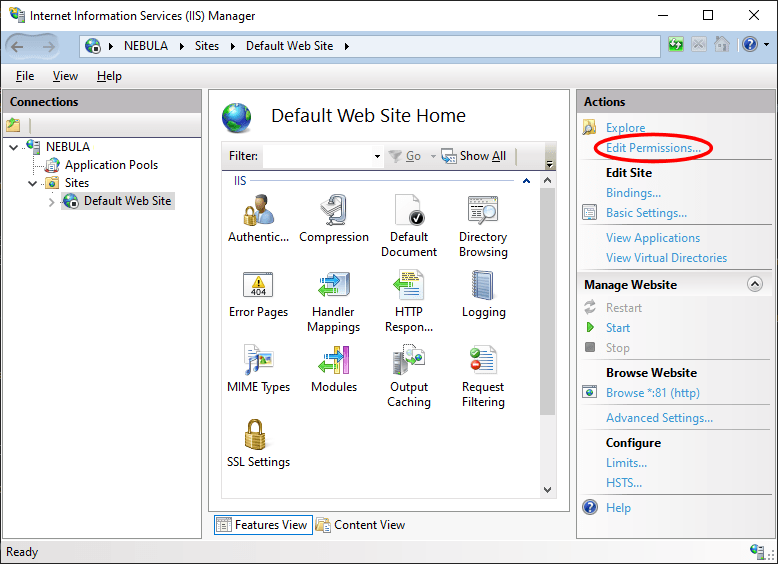Screen dimensions: 778x564
Task: Open Advanced Settings link
Action: (659, 418)
